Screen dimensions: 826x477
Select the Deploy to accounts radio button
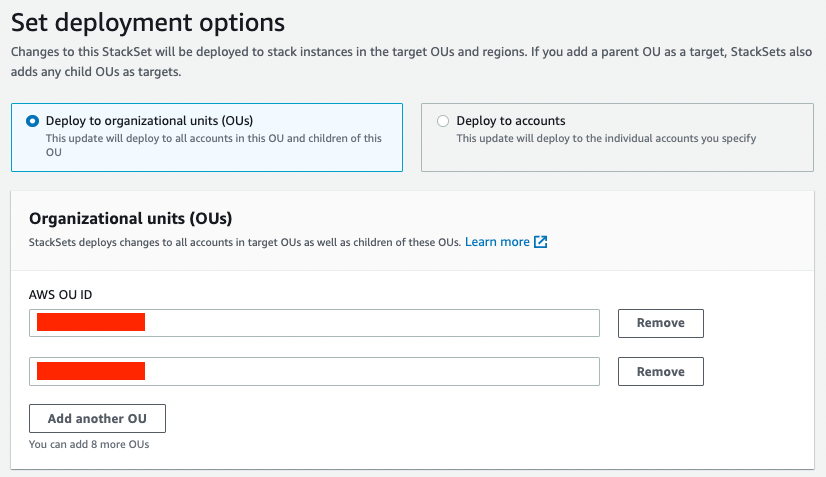[x=443, y=121]
